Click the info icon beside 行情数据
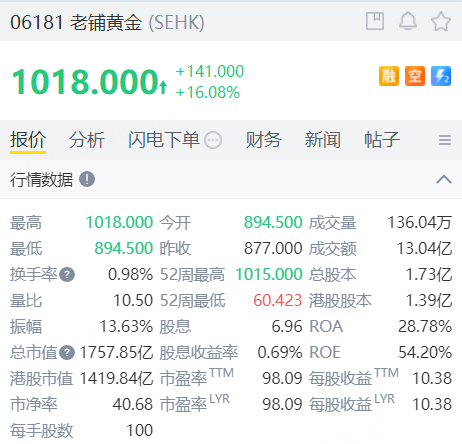462x444 pixels. pyautogui.click(x=87, y=179)
